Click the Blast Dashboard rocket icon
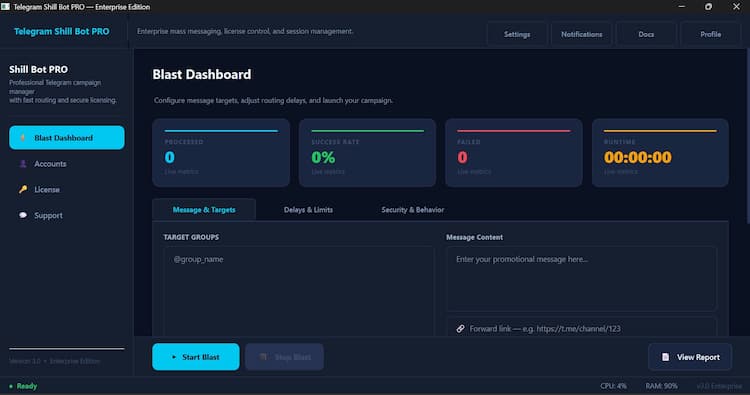 click(x=22, y=138)
